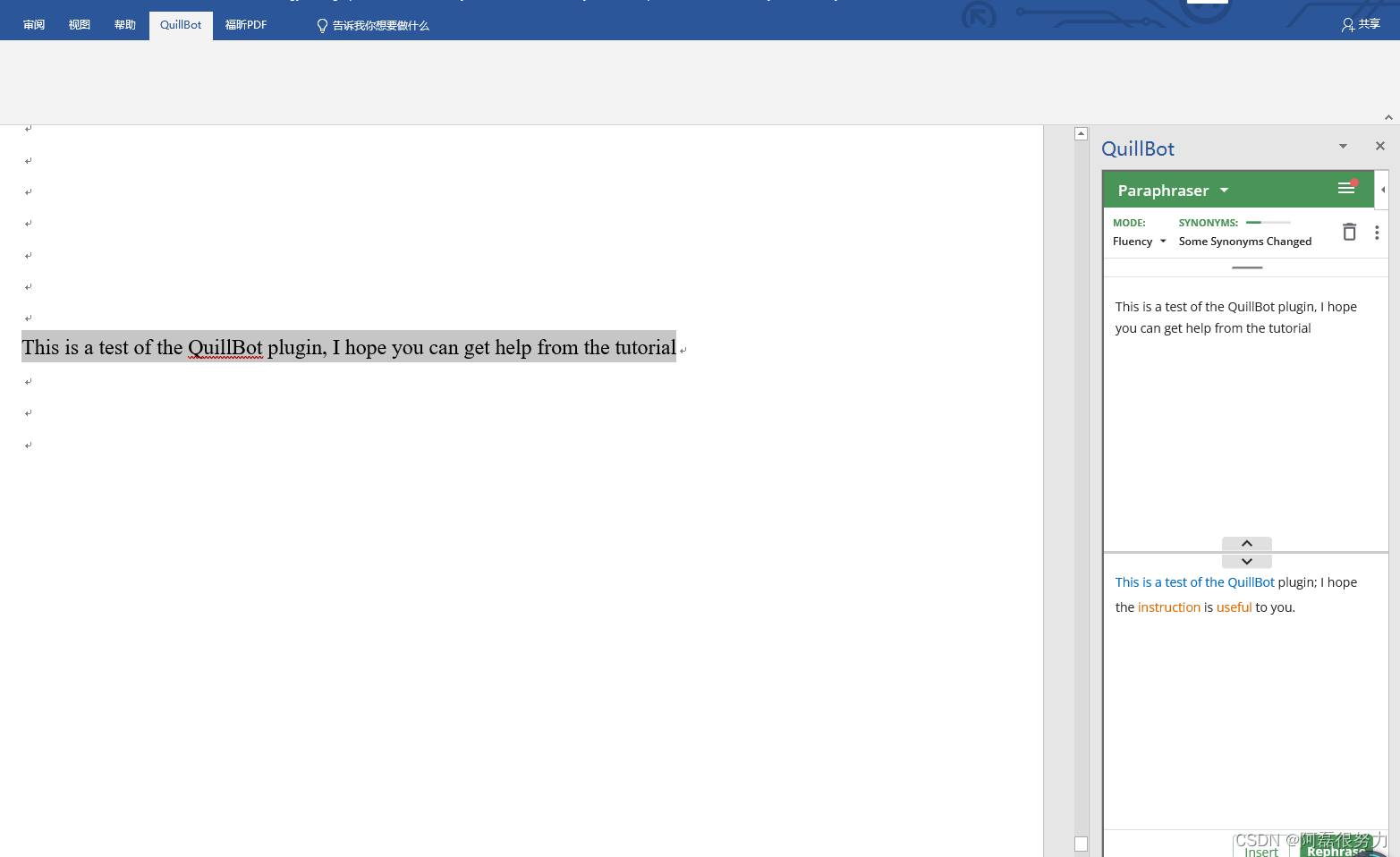Click the input text in the Paraphraser box

(x=1236, y=318)
